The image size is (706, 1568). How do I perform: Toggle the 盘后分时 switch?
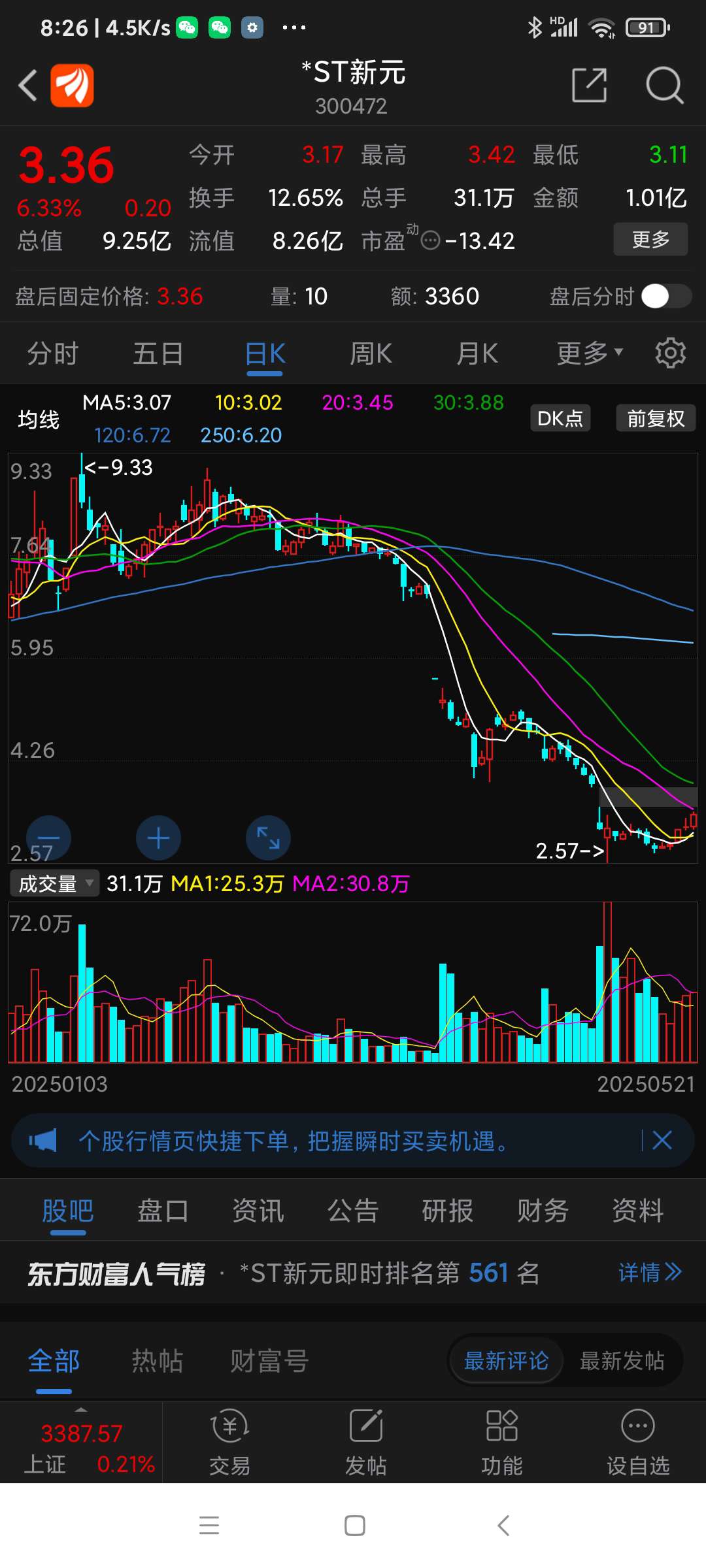(x=666, y=296)
